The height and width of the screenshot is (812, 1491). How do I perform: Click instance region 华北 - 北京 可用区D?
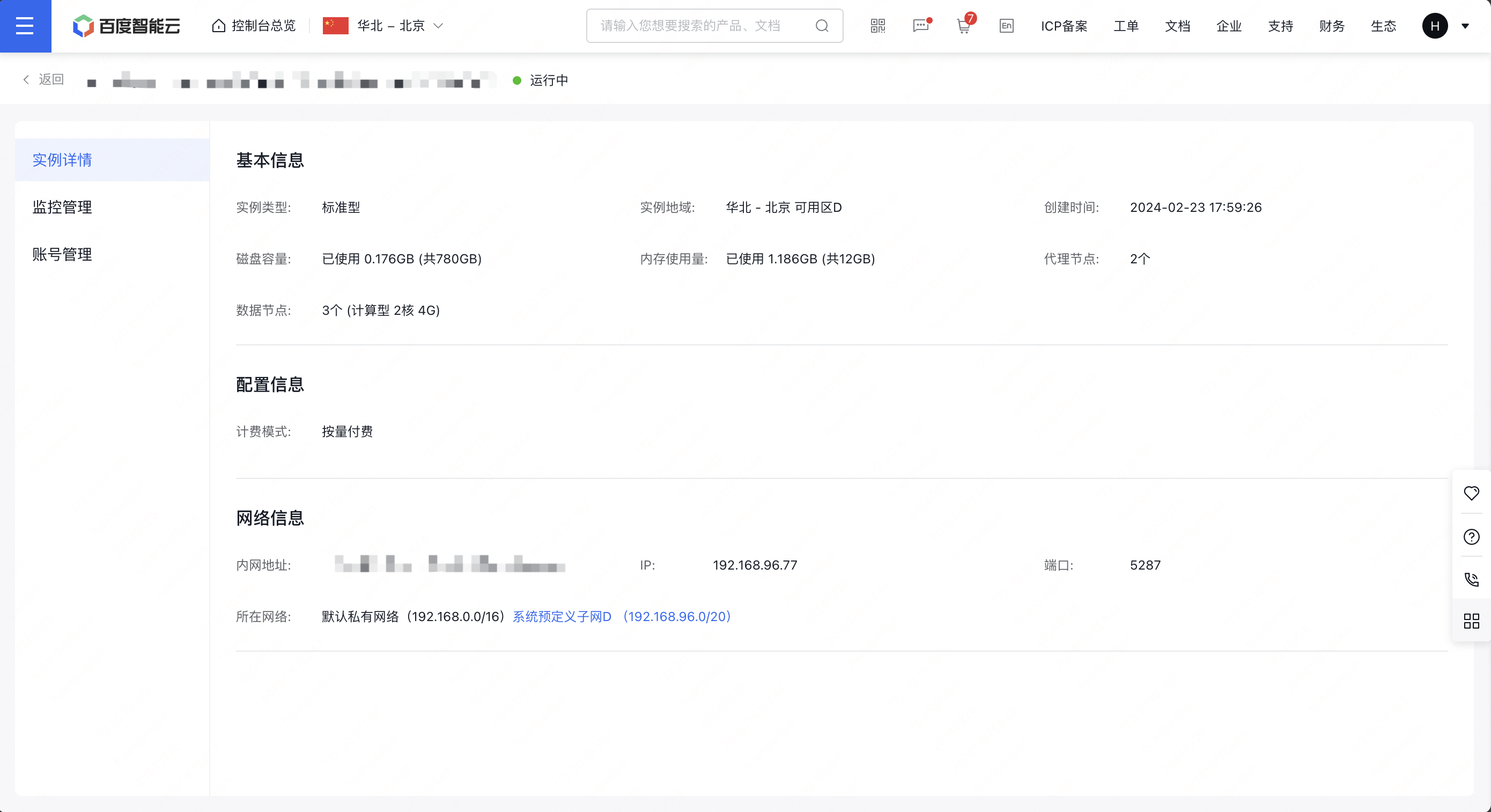(784, 208)
